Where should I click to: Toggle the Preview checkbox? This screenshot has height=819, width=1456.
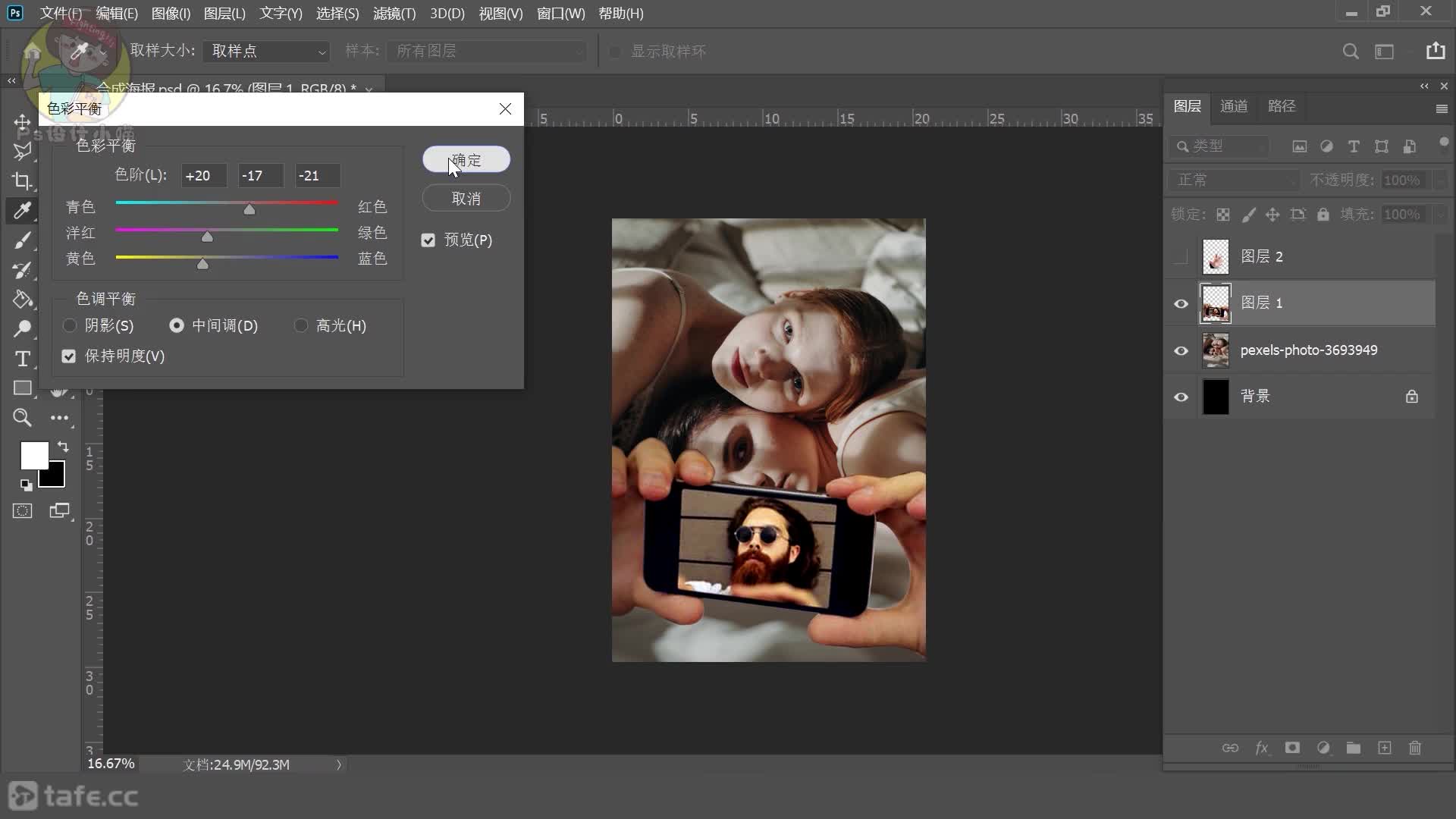(428, 240)
